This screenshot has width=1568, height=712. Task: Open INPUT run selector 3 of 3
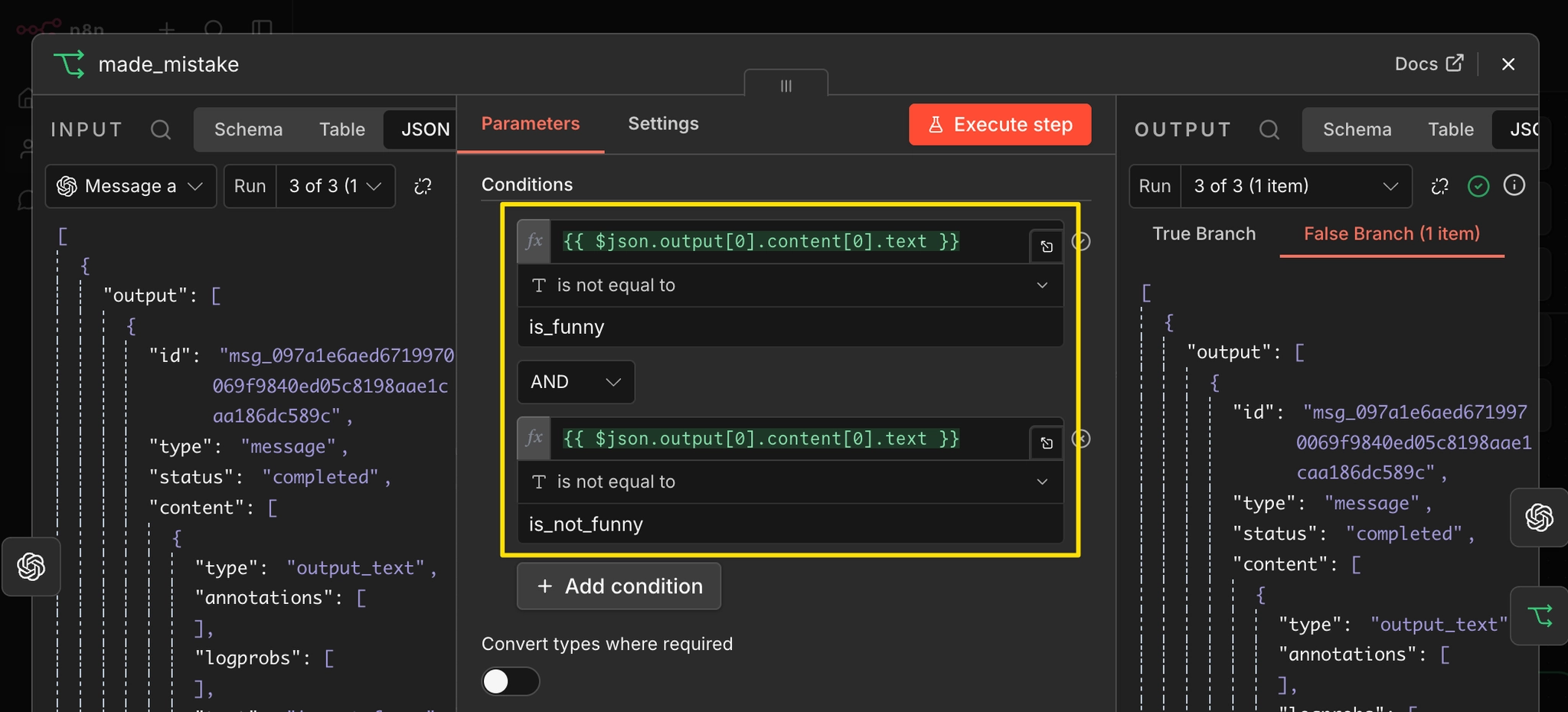coord(335,186)
